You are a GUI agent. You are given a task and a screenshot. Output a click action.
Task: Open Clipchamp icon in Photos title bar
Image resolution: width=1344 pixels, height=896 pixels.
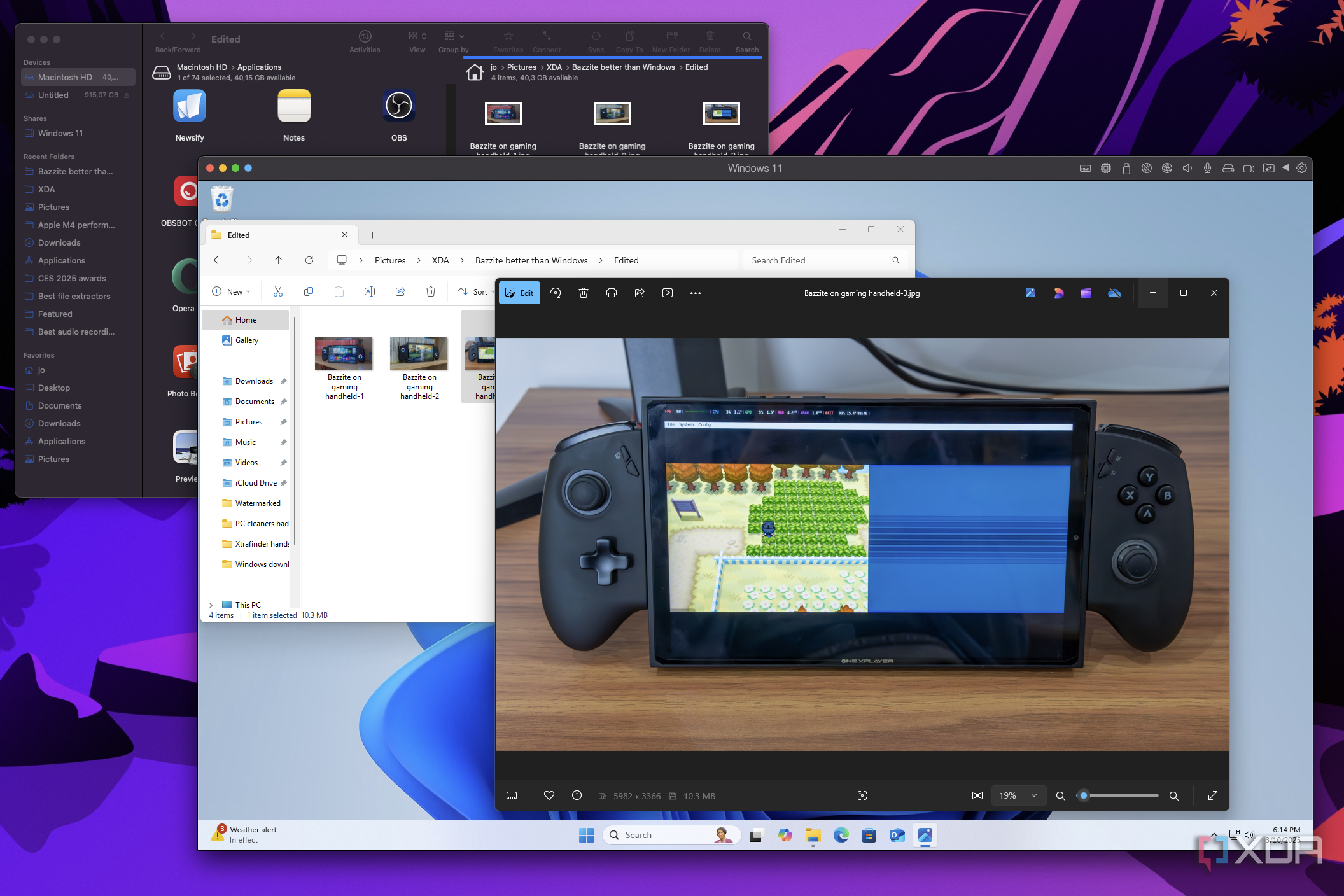click(1086, 293)
